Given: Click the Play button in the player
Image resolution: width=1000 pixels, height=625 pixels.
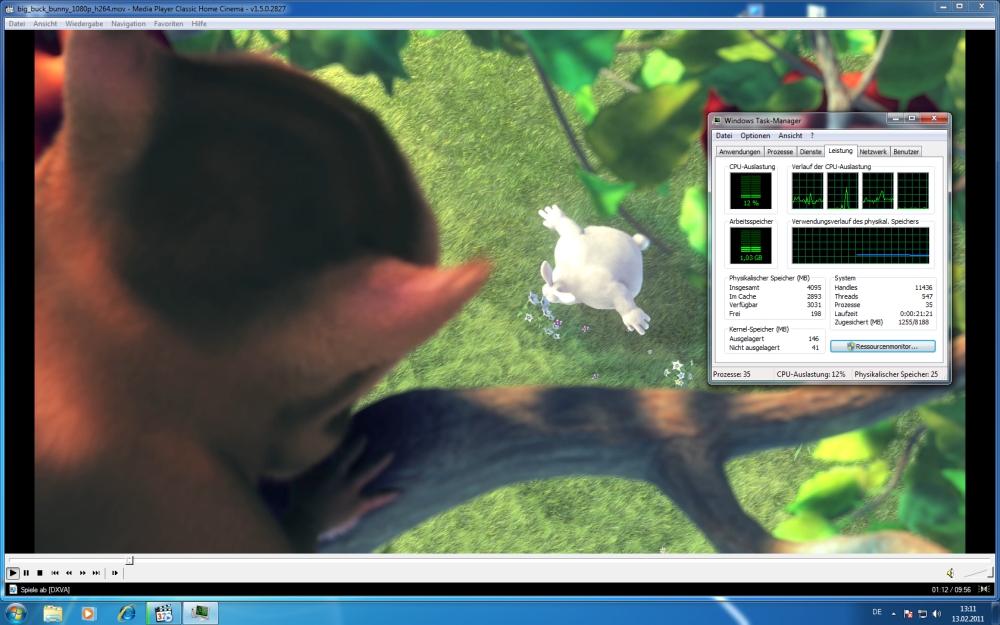Looking at the screenshot, I should click(12, 573).
